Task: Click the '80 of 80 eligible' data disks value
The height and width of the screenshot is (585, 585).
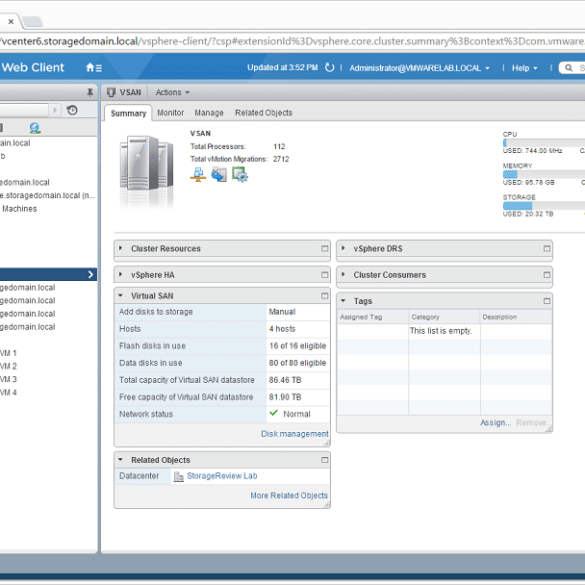Action: pyautogui.click(x=297, y=363)
